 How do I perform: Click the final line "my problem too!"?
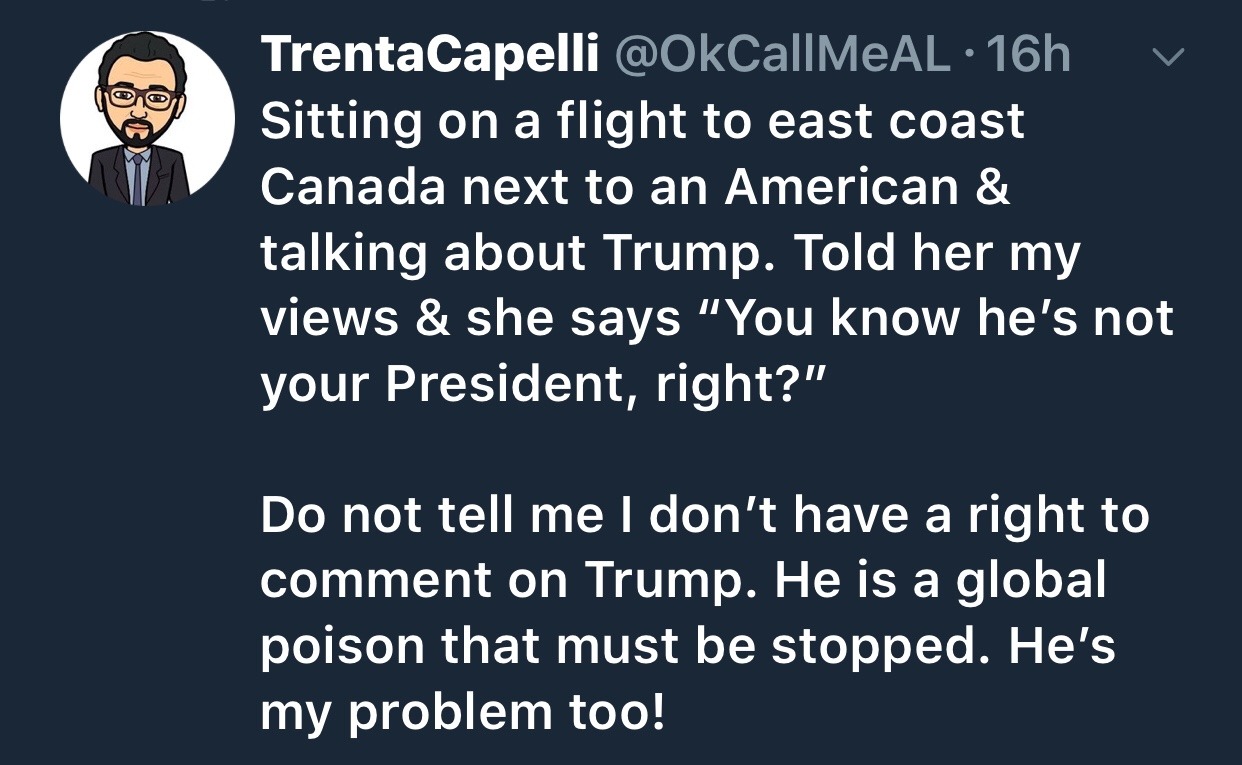click(x=462, y=714)
